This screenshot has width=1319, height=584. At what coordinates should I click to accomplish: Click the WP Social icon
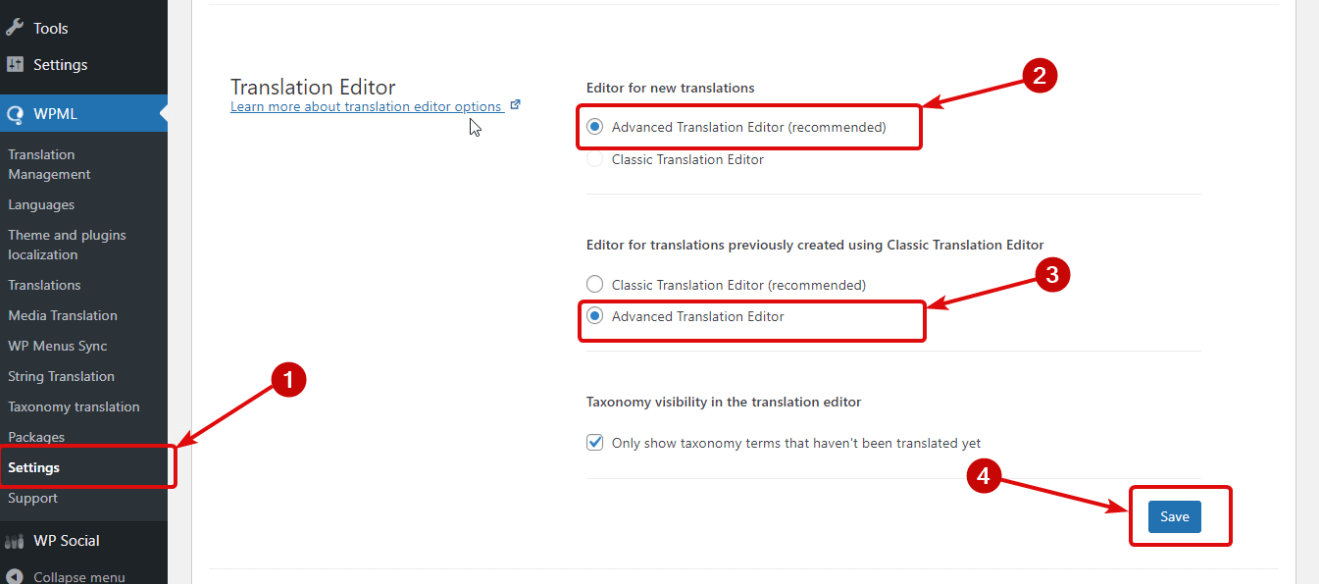[x=15, y=541]
